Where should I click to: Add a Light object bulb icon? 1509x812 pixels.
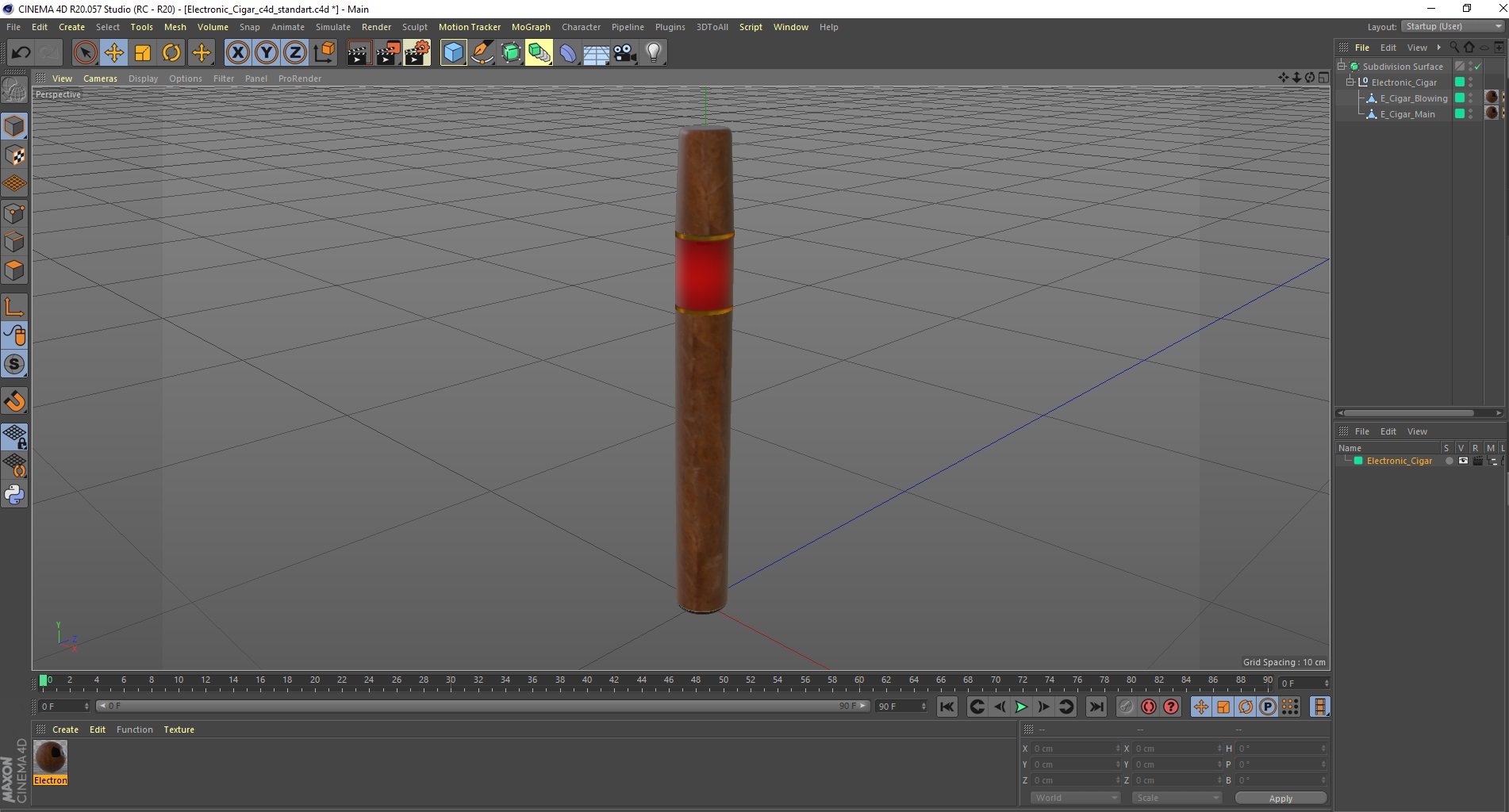tap(654, 53)
